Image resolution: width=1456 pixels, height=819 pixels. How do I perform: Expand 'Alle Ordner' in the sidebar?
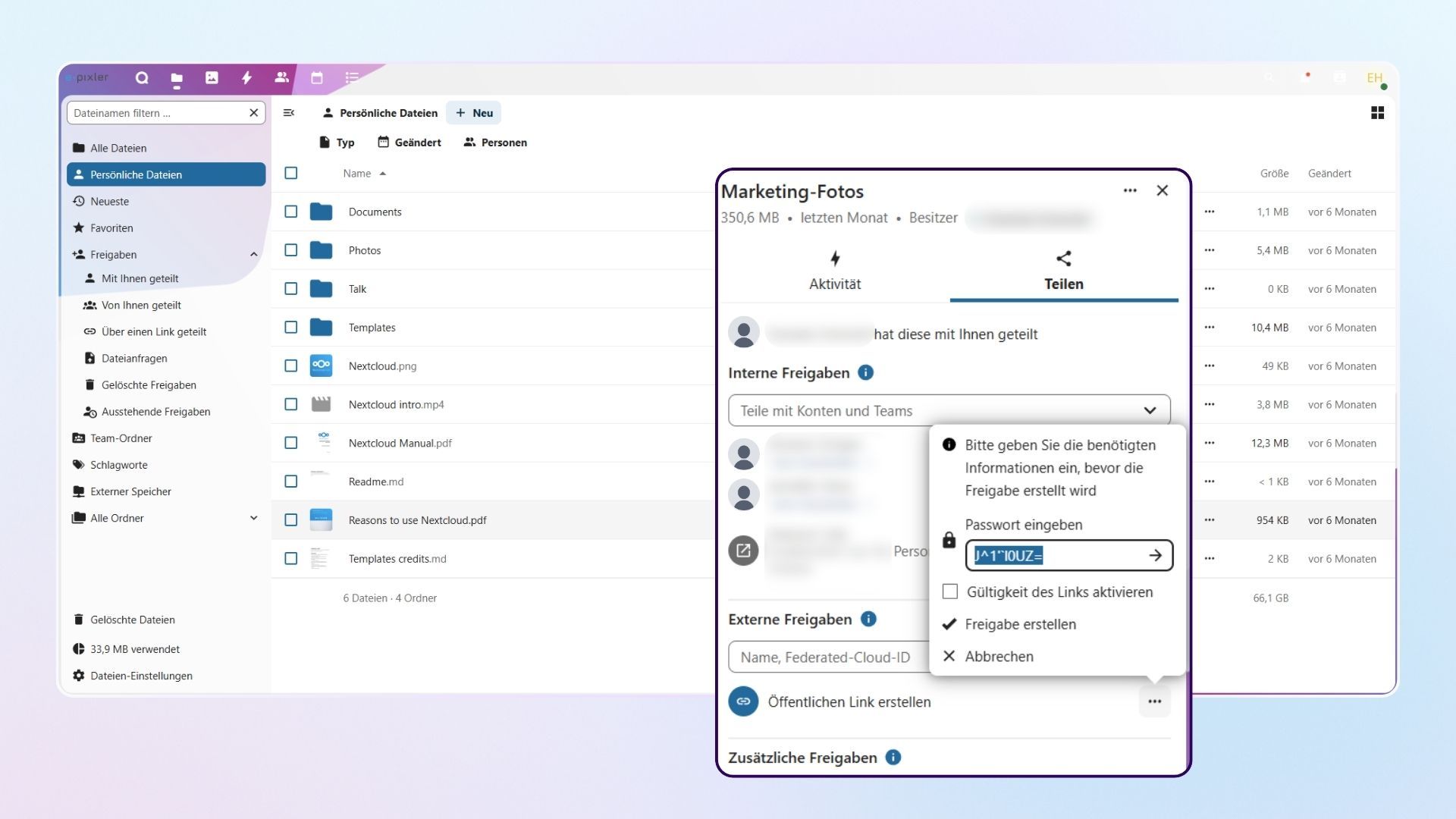tap(253, 518)
